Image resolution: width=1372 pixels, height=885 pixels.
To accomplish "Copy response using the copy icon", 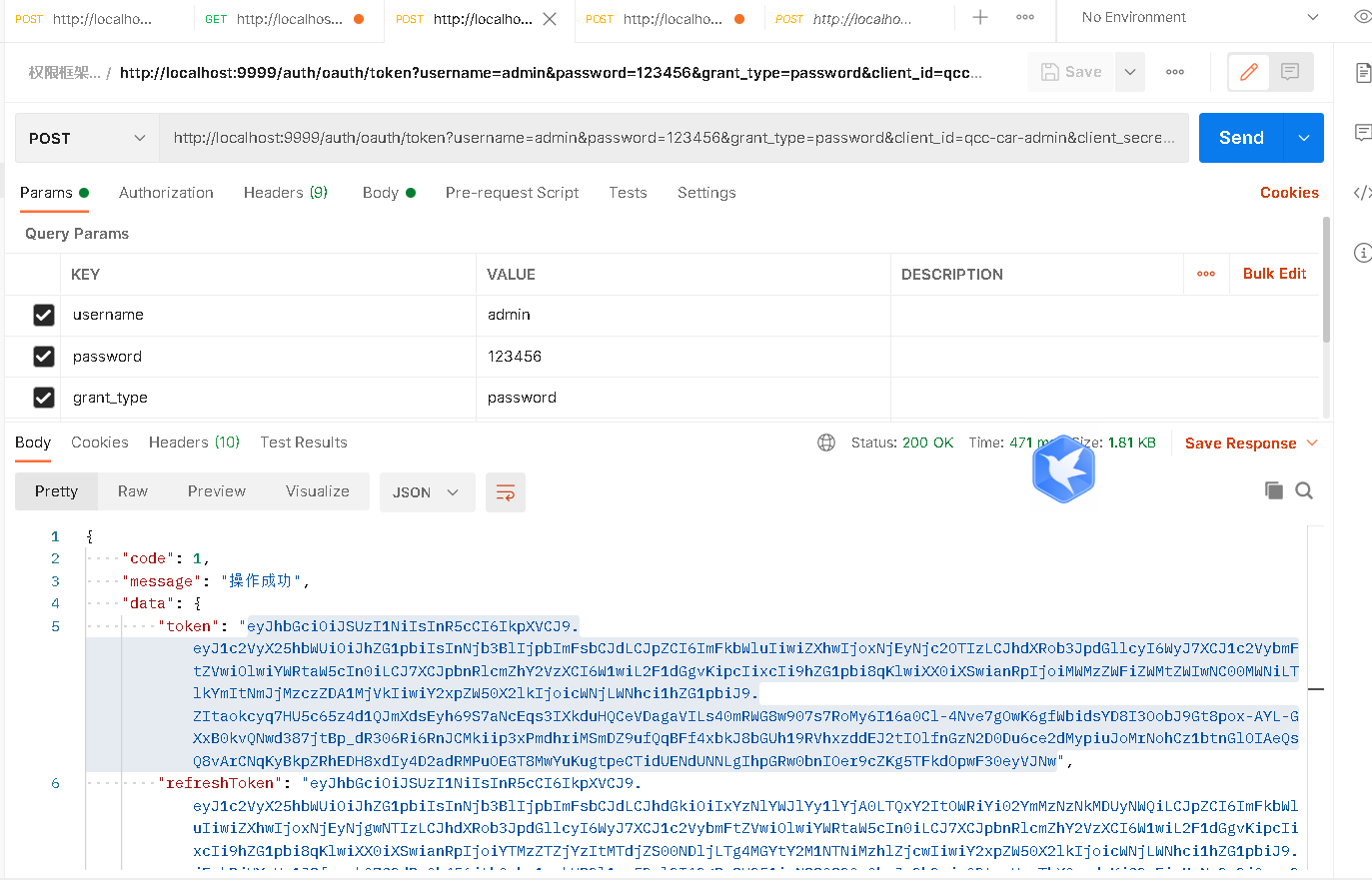I will tap(1273, 490).
